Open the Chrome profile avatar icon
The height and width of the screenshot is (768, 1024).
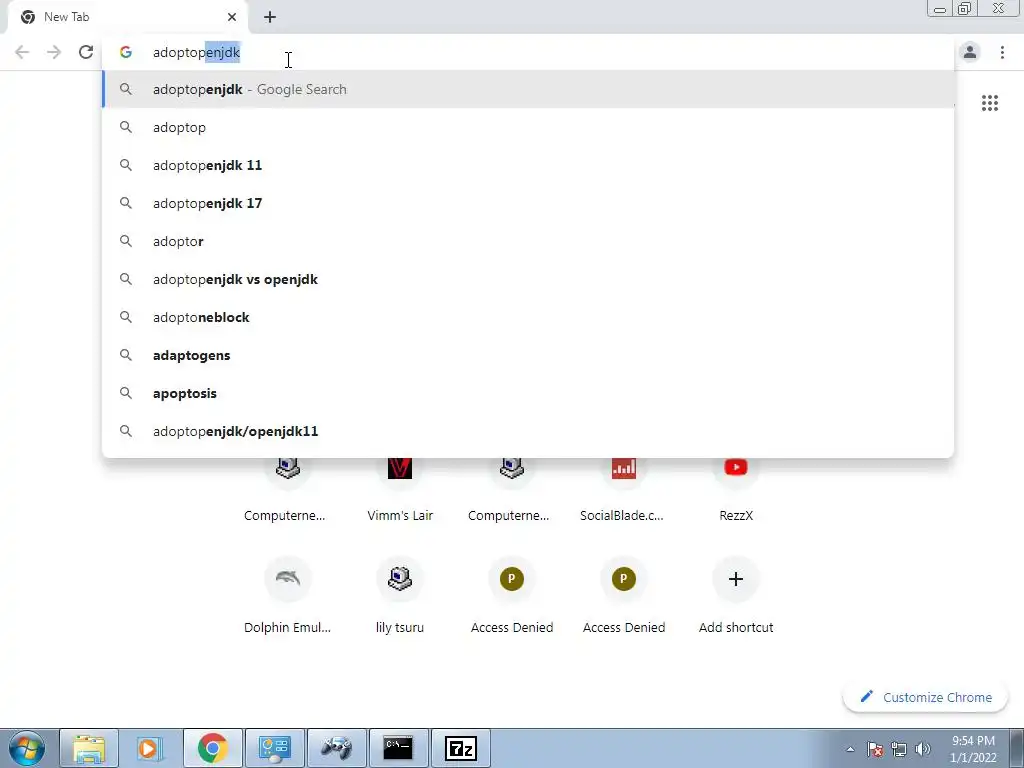[970, 52]
